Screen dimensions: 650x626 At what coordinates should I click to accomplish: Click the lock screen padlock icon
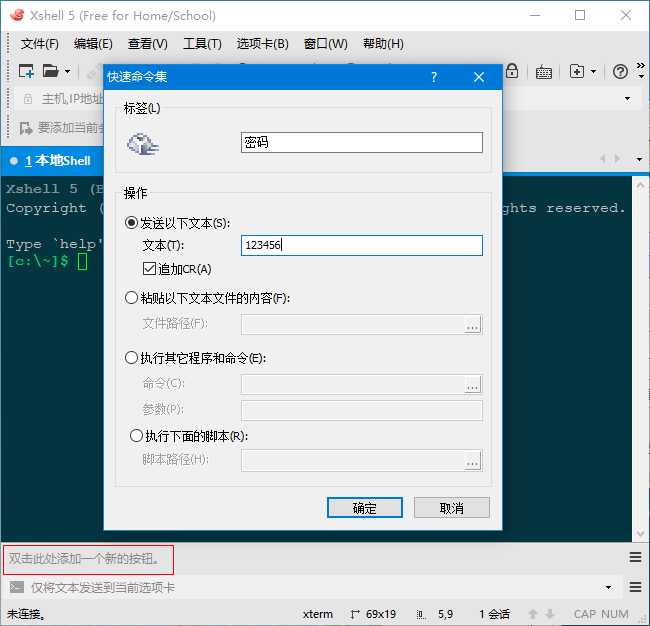point(512,71)
